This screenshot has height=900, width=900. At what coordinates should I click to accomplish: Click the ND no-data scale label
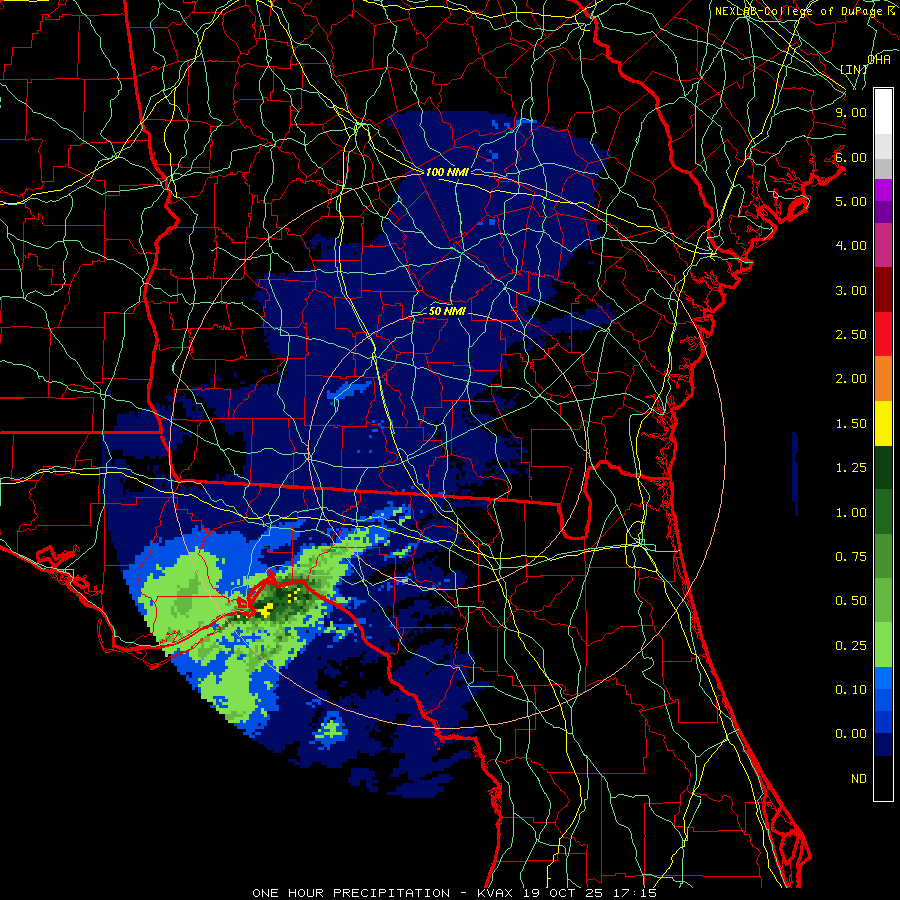(x=859, y=779)
